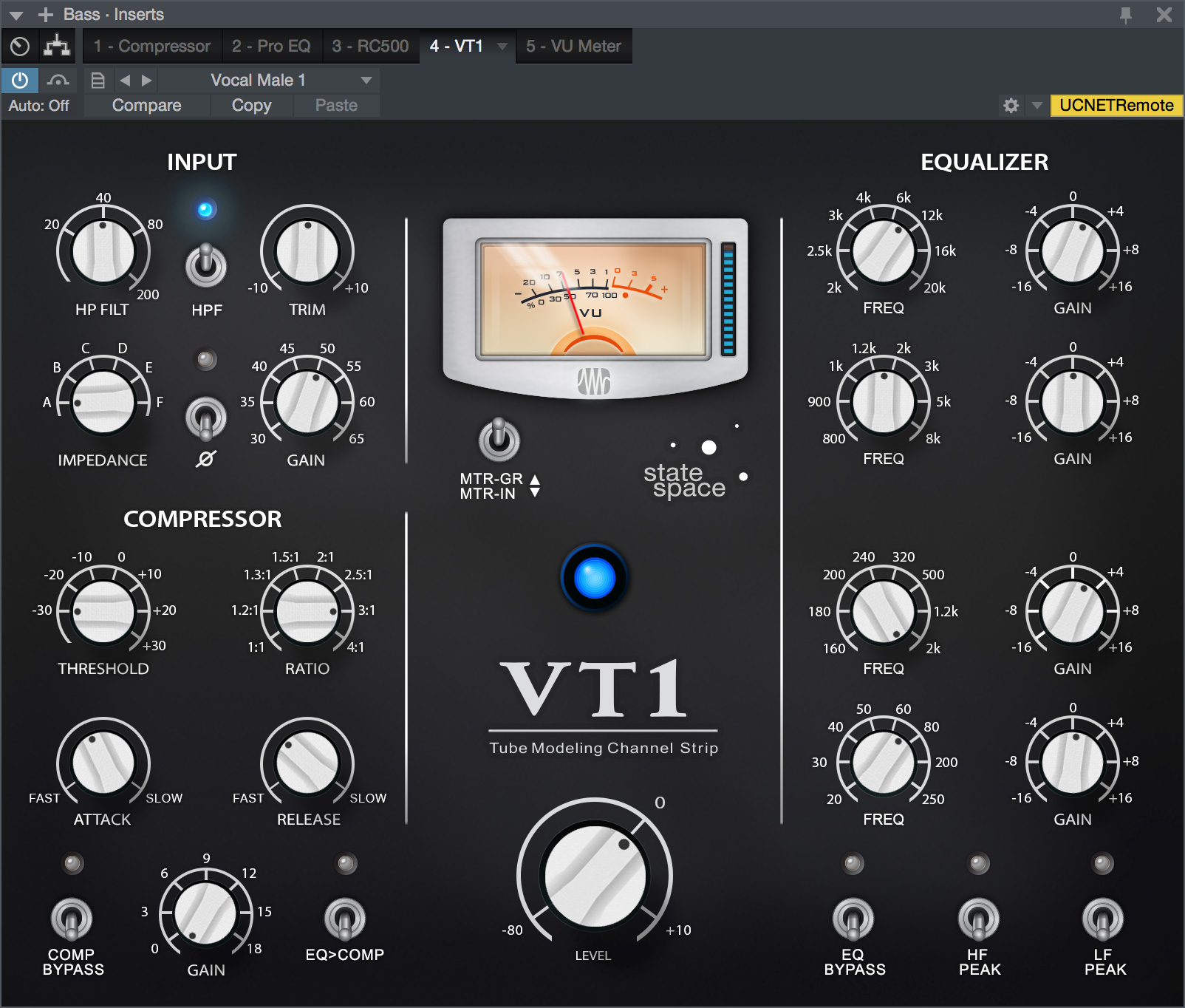The width and height of the screenshot is (1185, 1008).
Task: Switch the MTR-GR/MTR-IN meter toggle
Action: coord(499,440)
